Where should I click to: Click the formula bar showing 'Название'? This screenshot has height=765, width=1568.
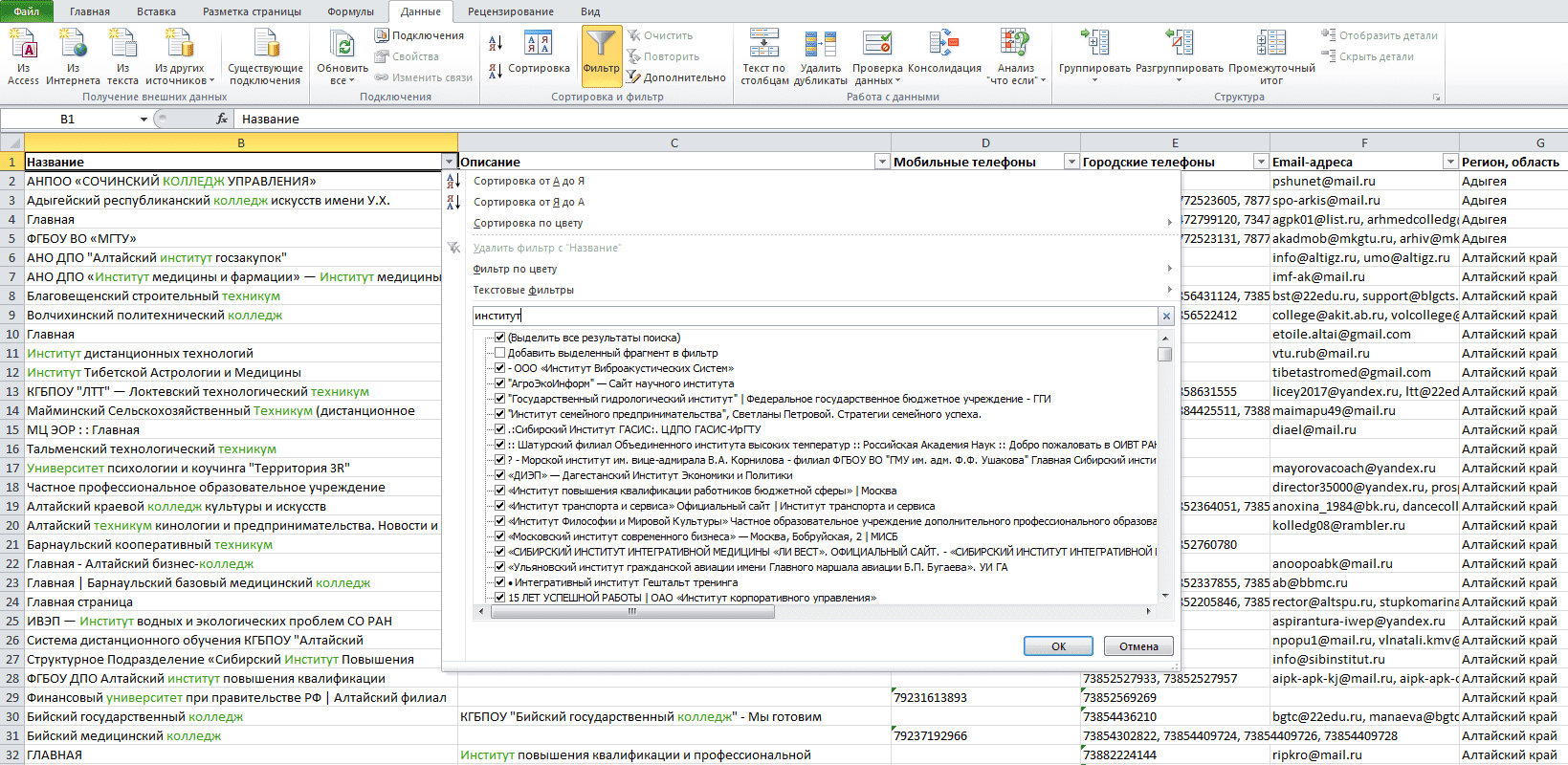pos(899,119)
